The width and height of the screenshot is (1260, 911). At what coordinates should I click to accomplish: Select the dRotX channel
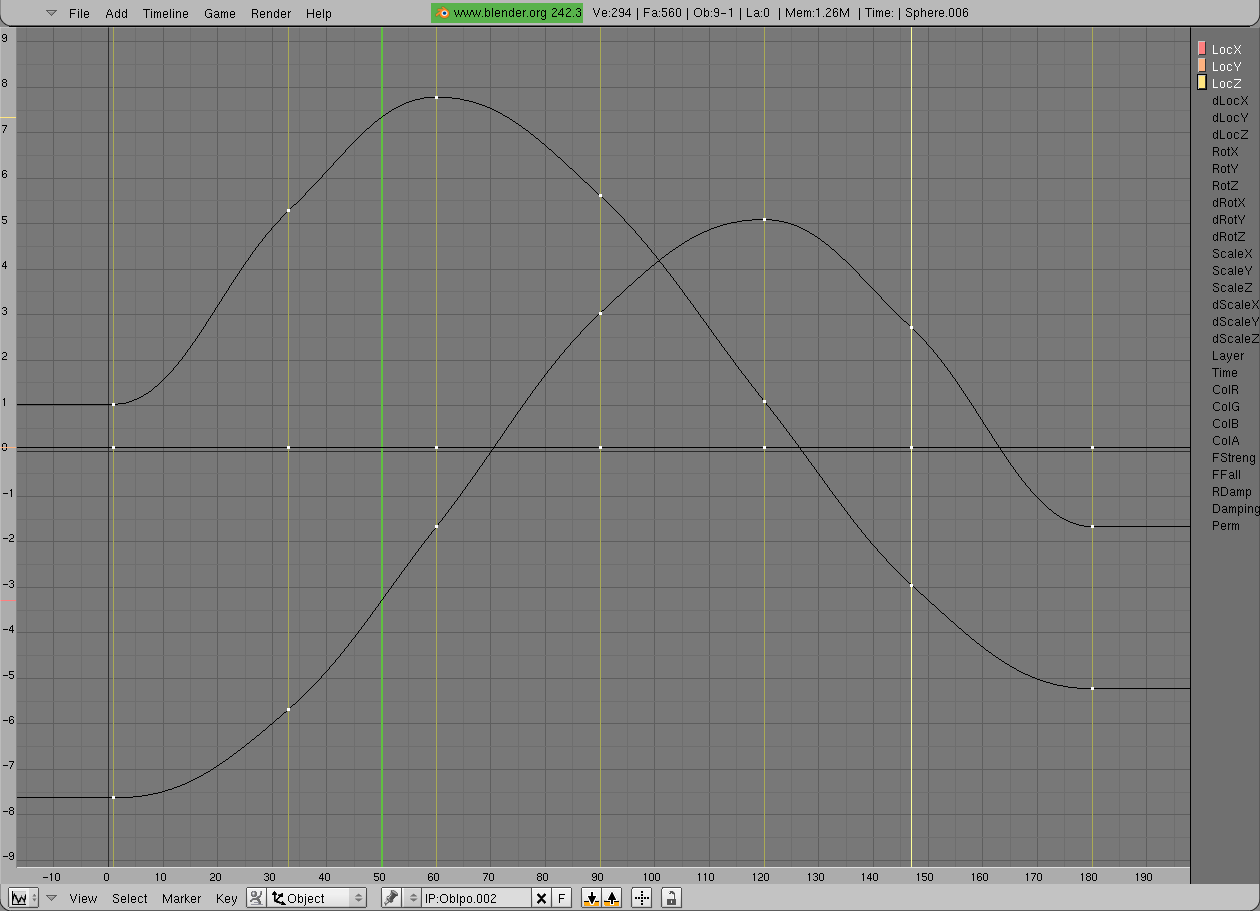[x=1229, y=202]
